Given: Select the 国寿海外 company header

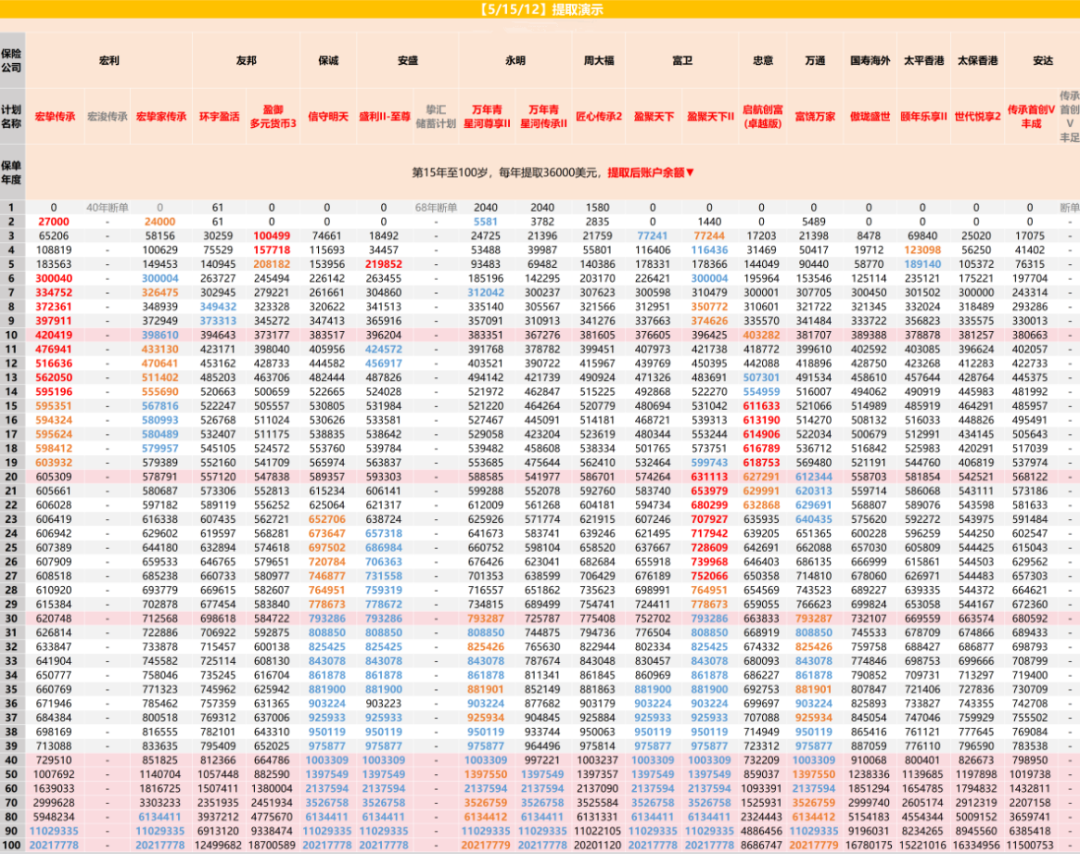Looking at the screenshot, I should pos(870,61).
